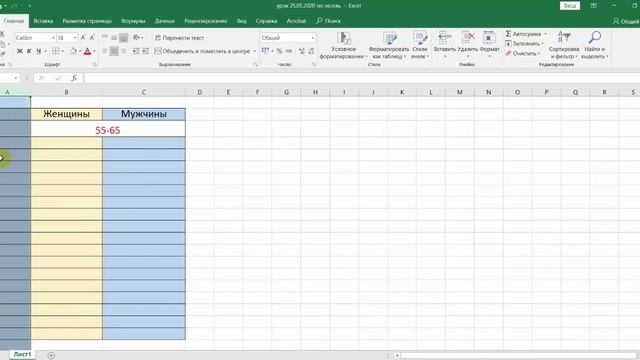Screen dimensions: 640x360
Task: Open Стили ячеек gallery
Action: coord(420,45)
